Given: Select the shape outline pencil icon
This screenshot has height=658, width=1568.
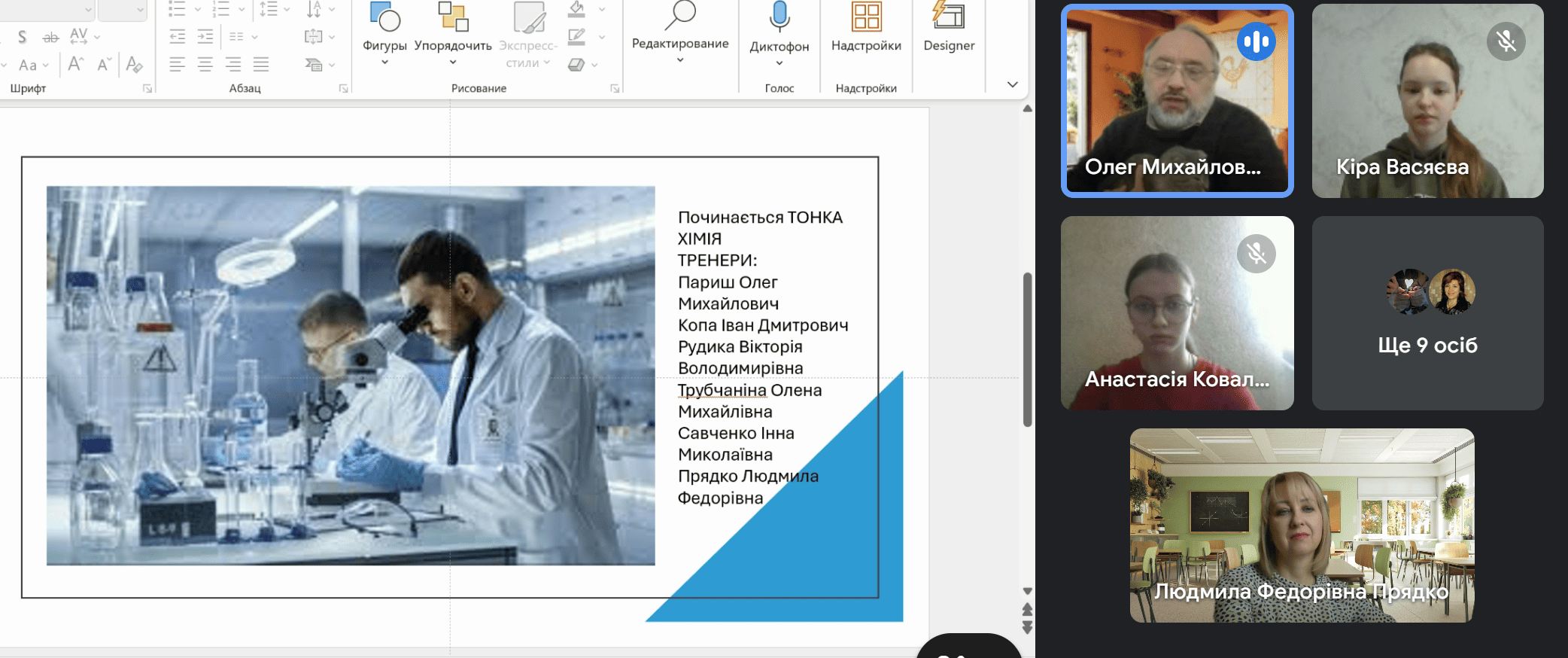Looking at the screenshot, I should pyautogui.click(x=577, y=36).
